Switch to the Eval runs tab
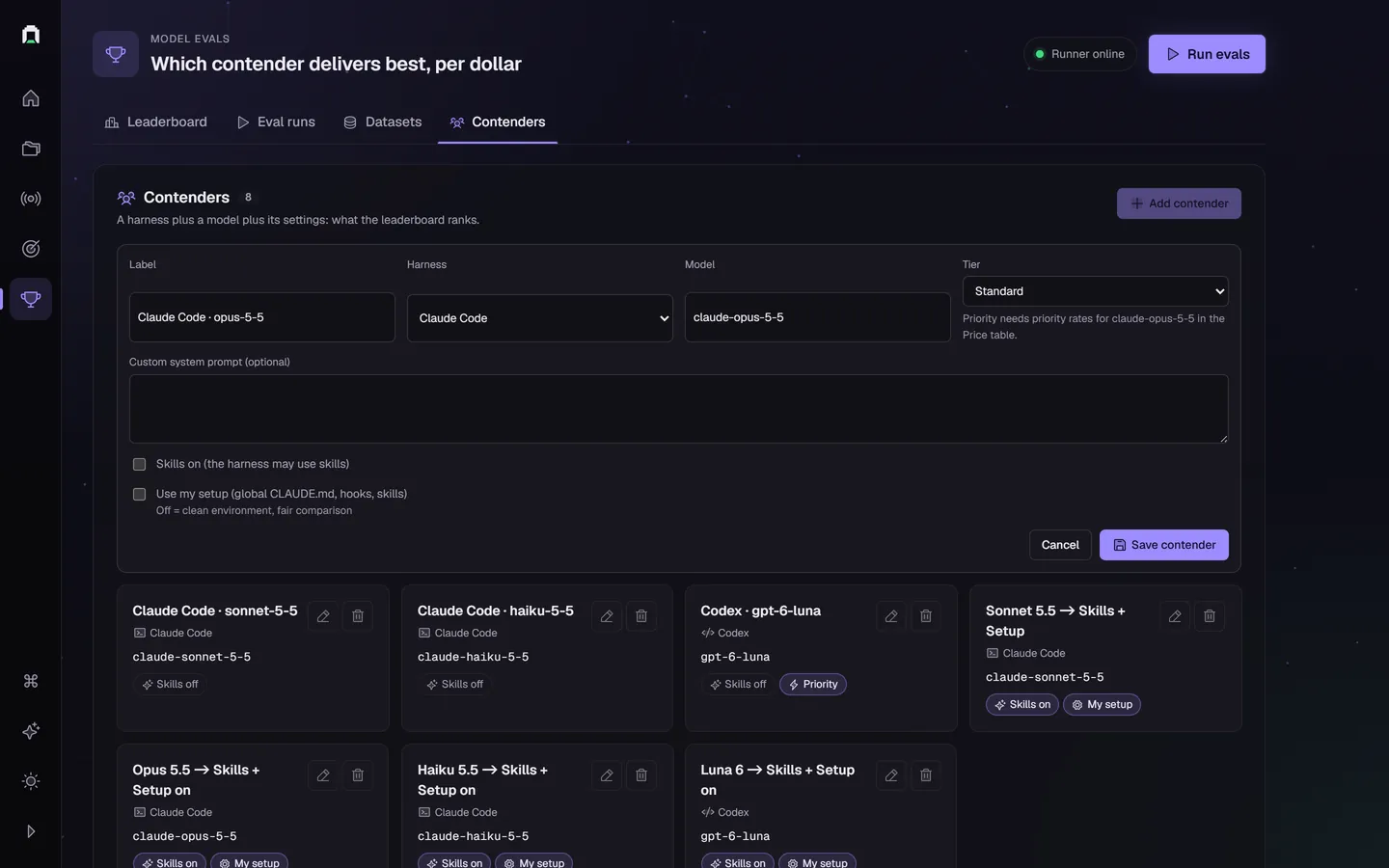1389x868 pixels. click(x=277, y=122)
